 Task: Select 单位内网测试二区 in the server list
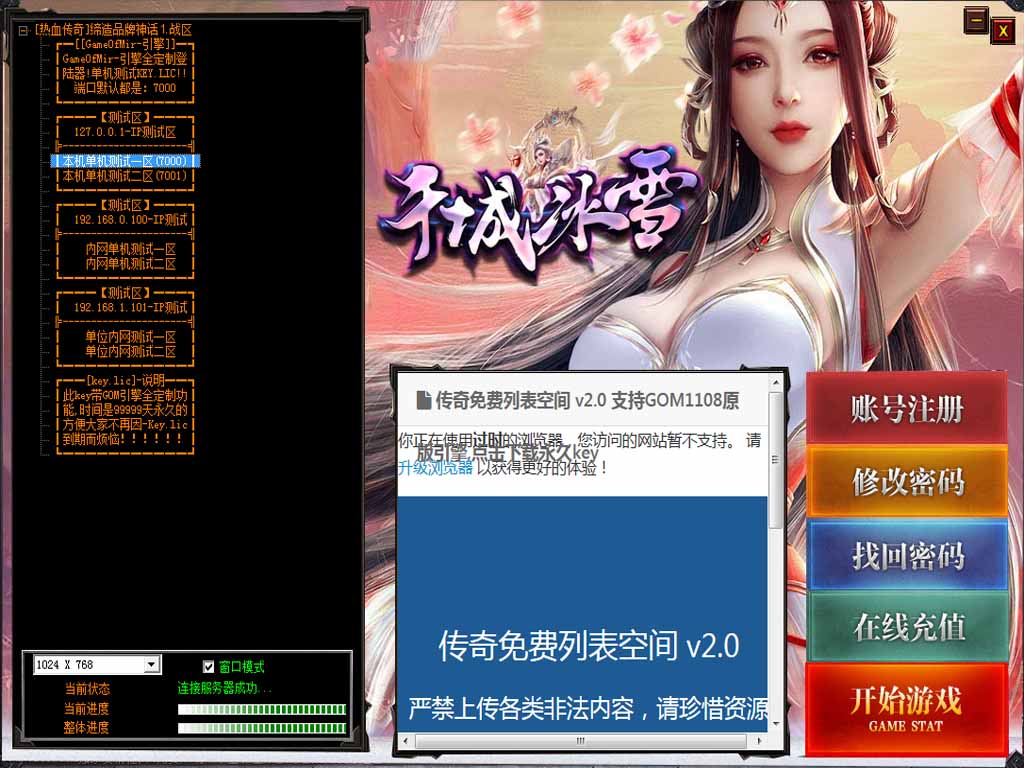point(130,352)
